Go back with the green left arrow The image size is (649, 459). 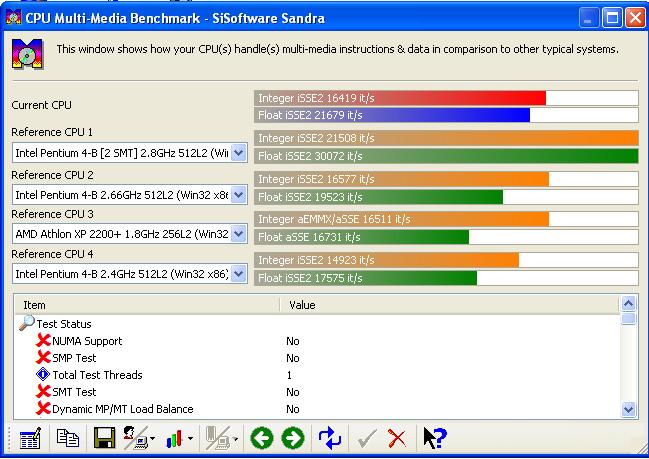pos(262,438)
